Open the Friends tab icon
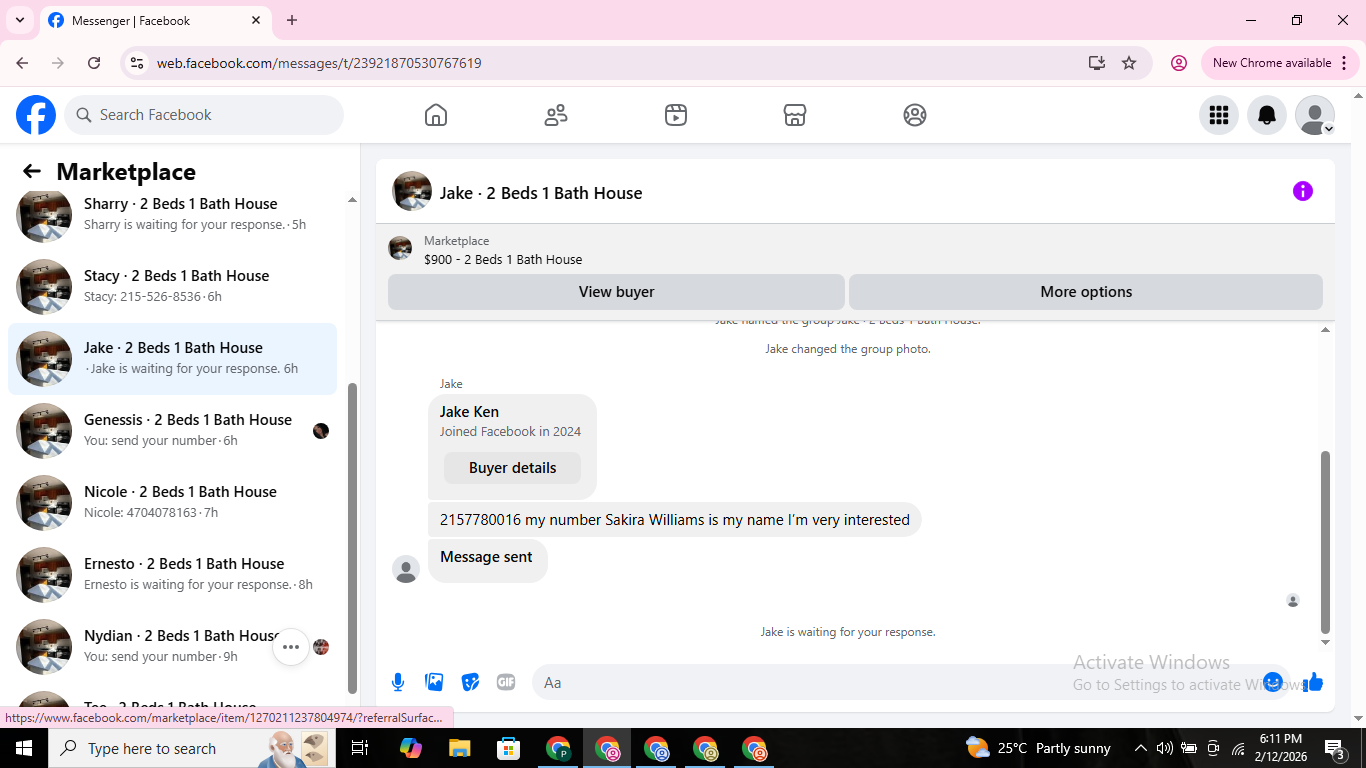 [556, 115]
